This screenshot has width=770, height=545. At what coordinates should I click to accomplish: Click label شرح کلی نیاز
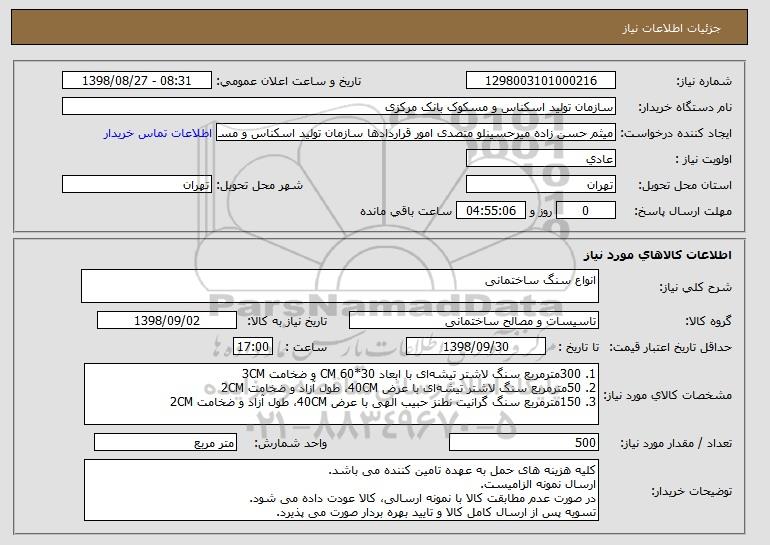click(x=695, y=287)
